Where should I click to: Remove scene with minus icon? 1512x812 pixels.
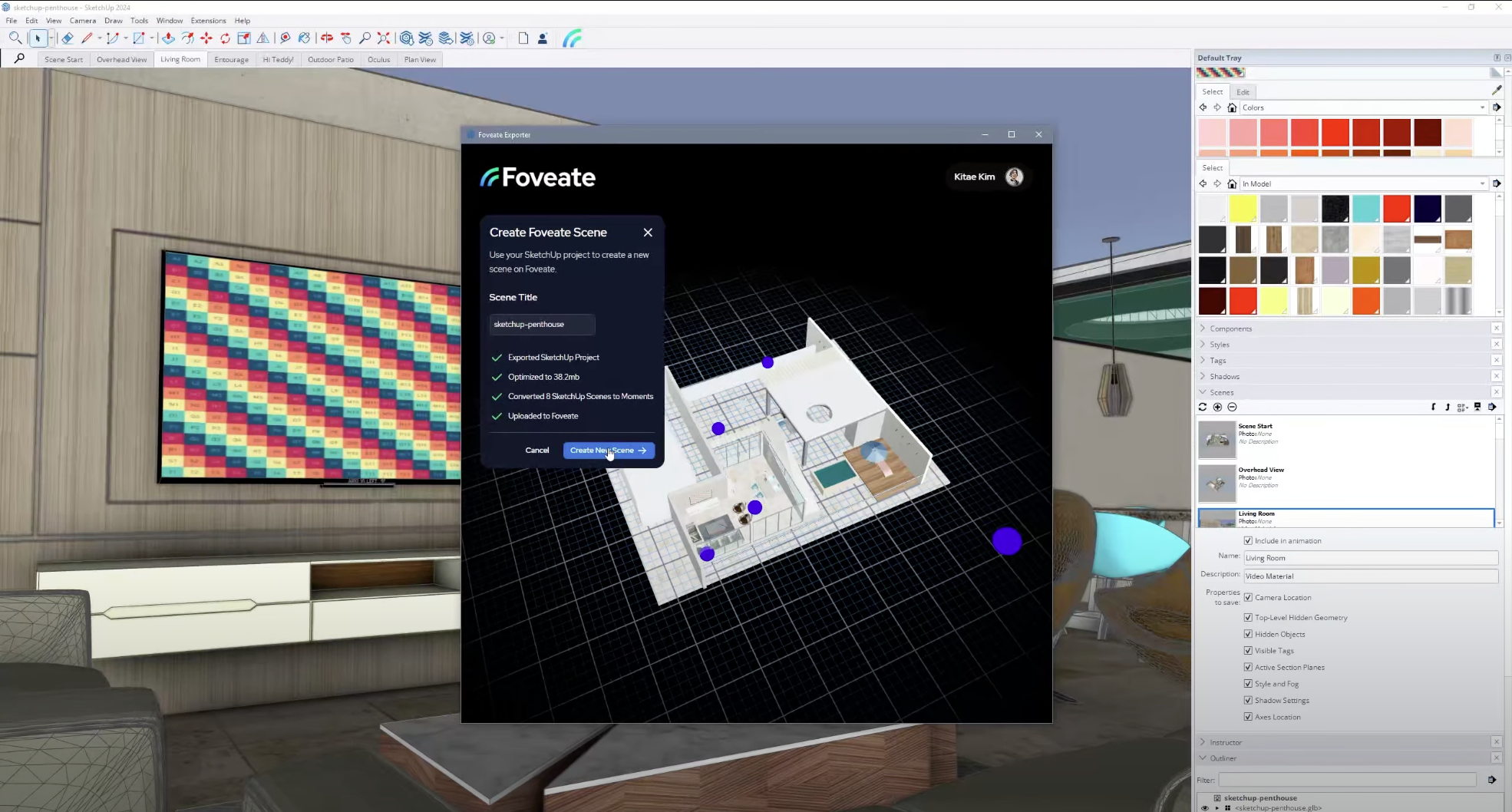1232,407
